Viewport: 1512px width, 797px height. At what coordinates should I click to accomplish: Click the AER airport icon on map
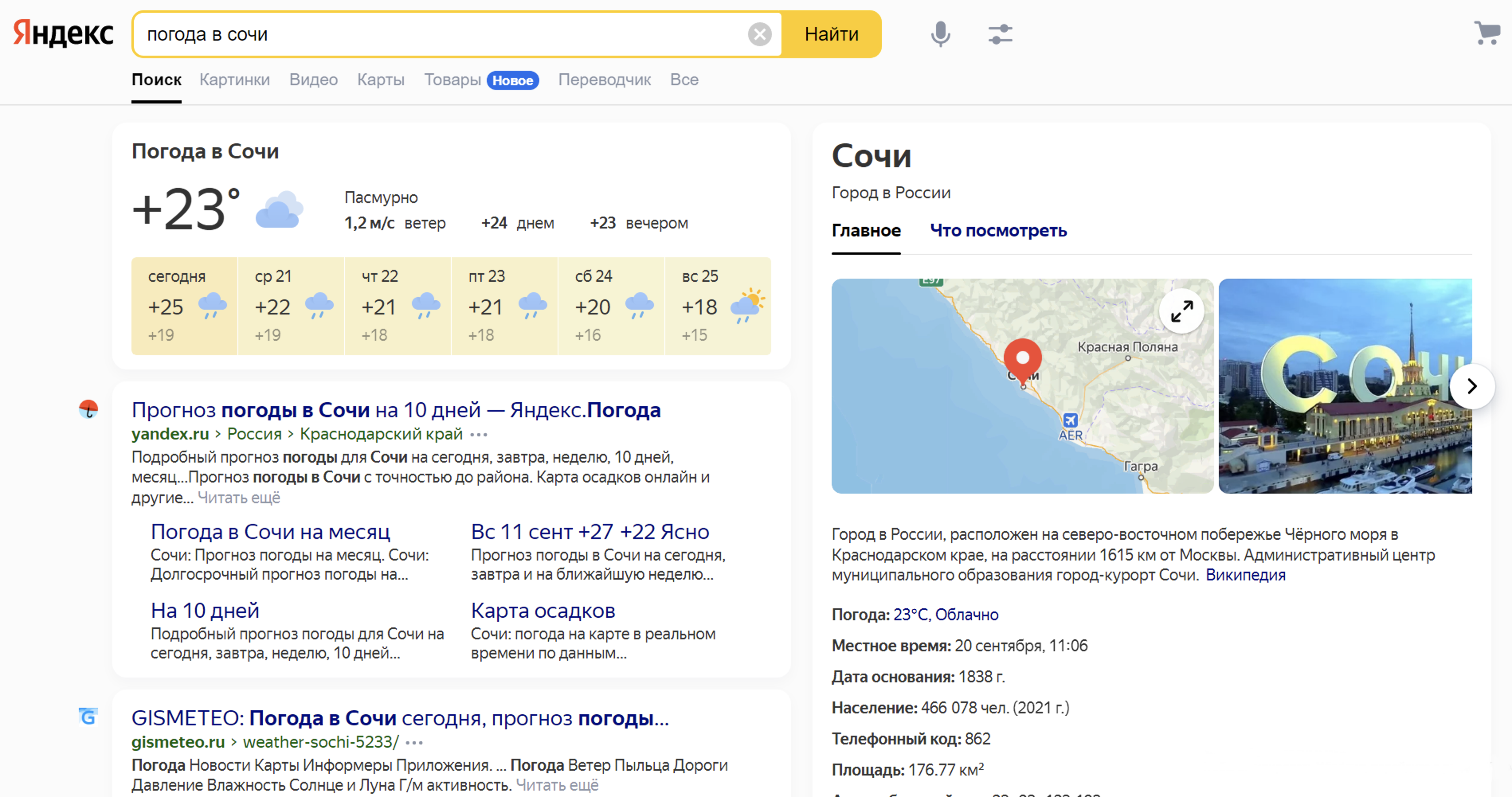[x=1070, y=420]
